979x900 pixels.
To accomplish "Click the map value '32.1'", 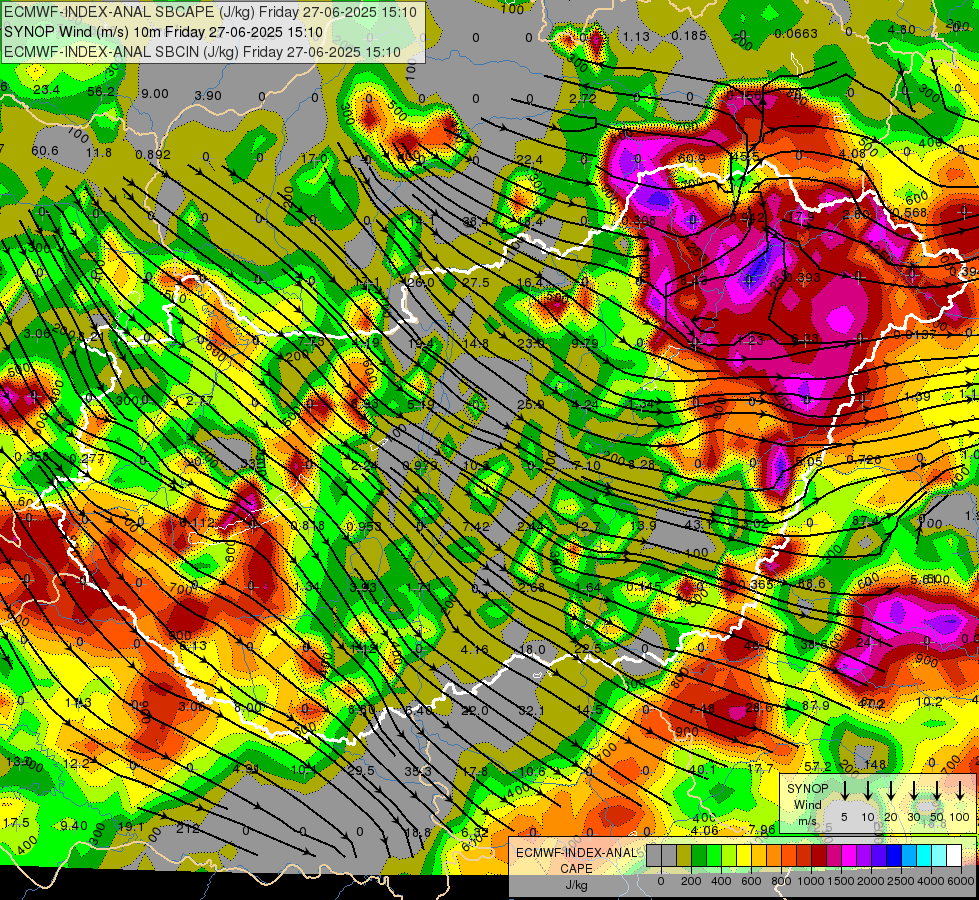I will (531, 711).
